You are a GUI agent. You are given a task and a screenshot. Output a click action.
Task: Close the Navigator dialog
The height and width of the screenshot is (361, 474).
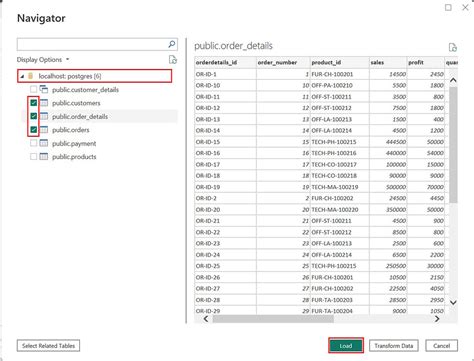coord(465,7)
